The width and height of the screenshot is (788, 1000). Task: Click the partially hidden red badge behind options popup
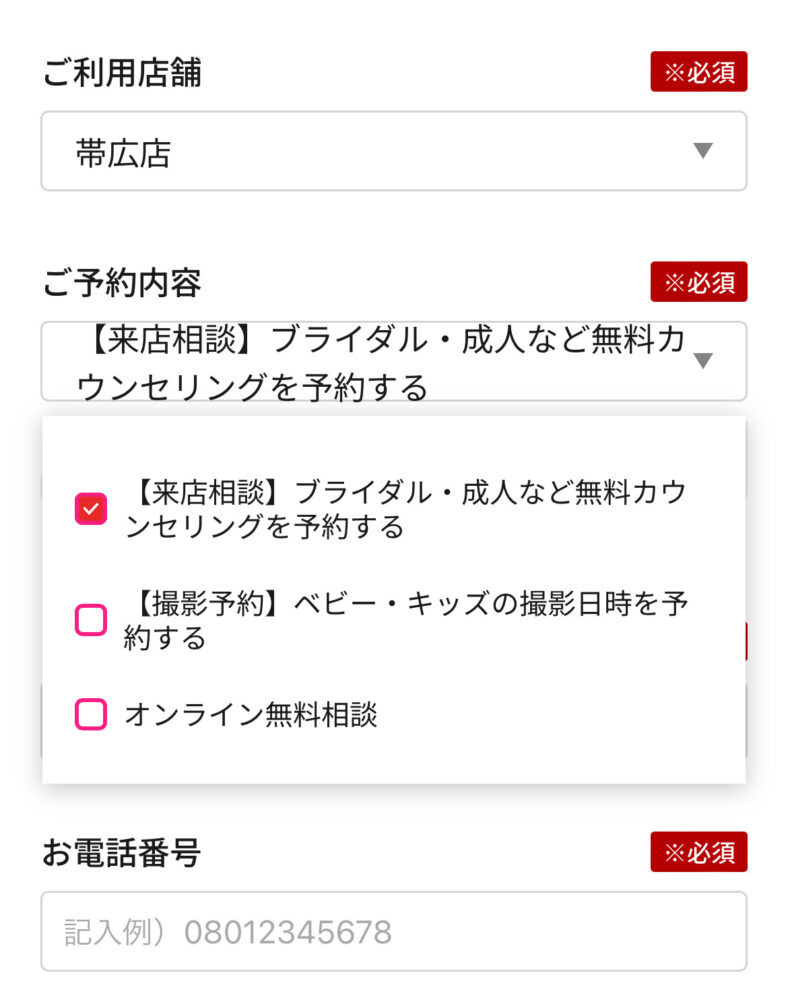coord(746,641)
